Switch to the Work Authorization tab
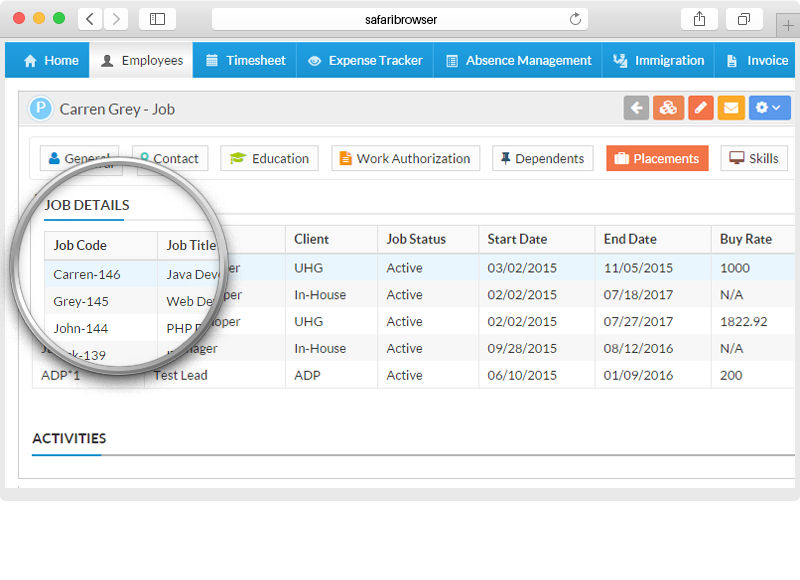Image resolution: width=800 pixels, height=580 pixels. click(406, 159)
